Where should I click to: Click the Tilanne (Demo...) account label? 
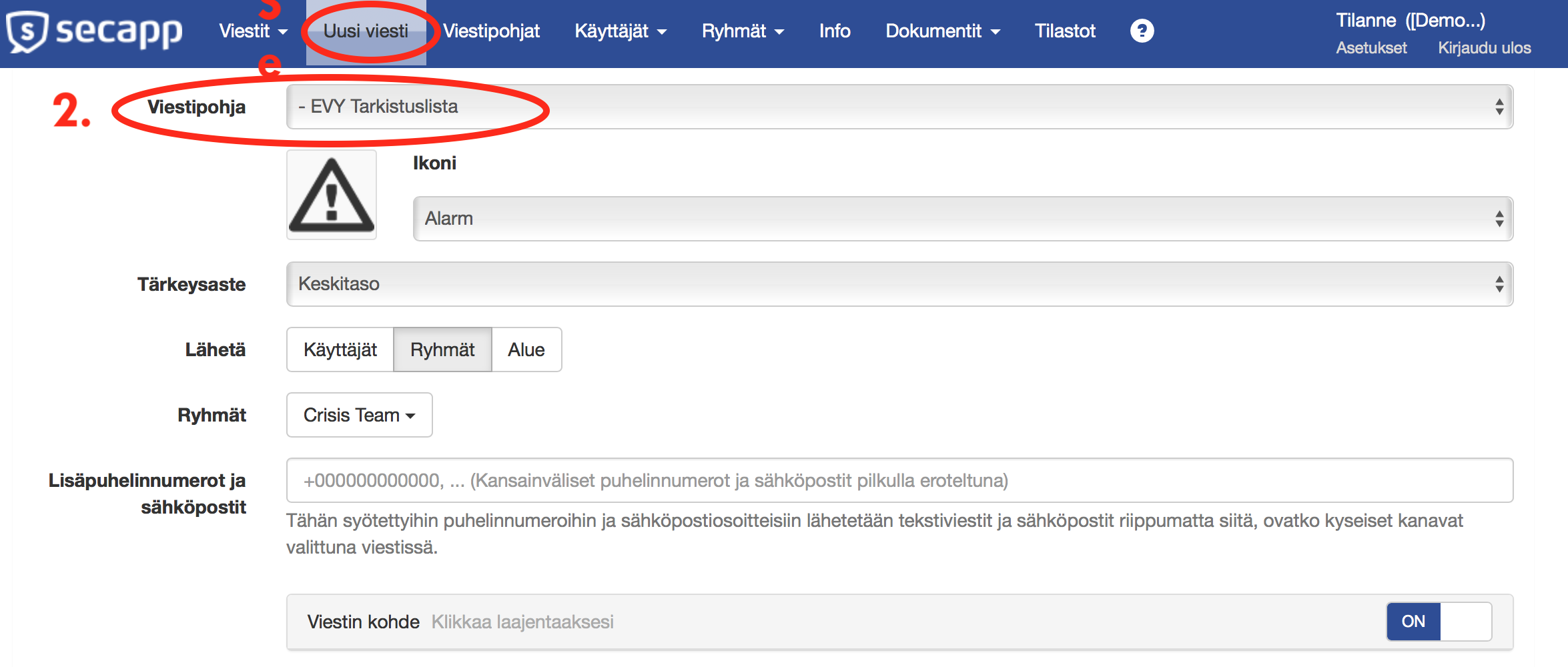coord(1411,21)
